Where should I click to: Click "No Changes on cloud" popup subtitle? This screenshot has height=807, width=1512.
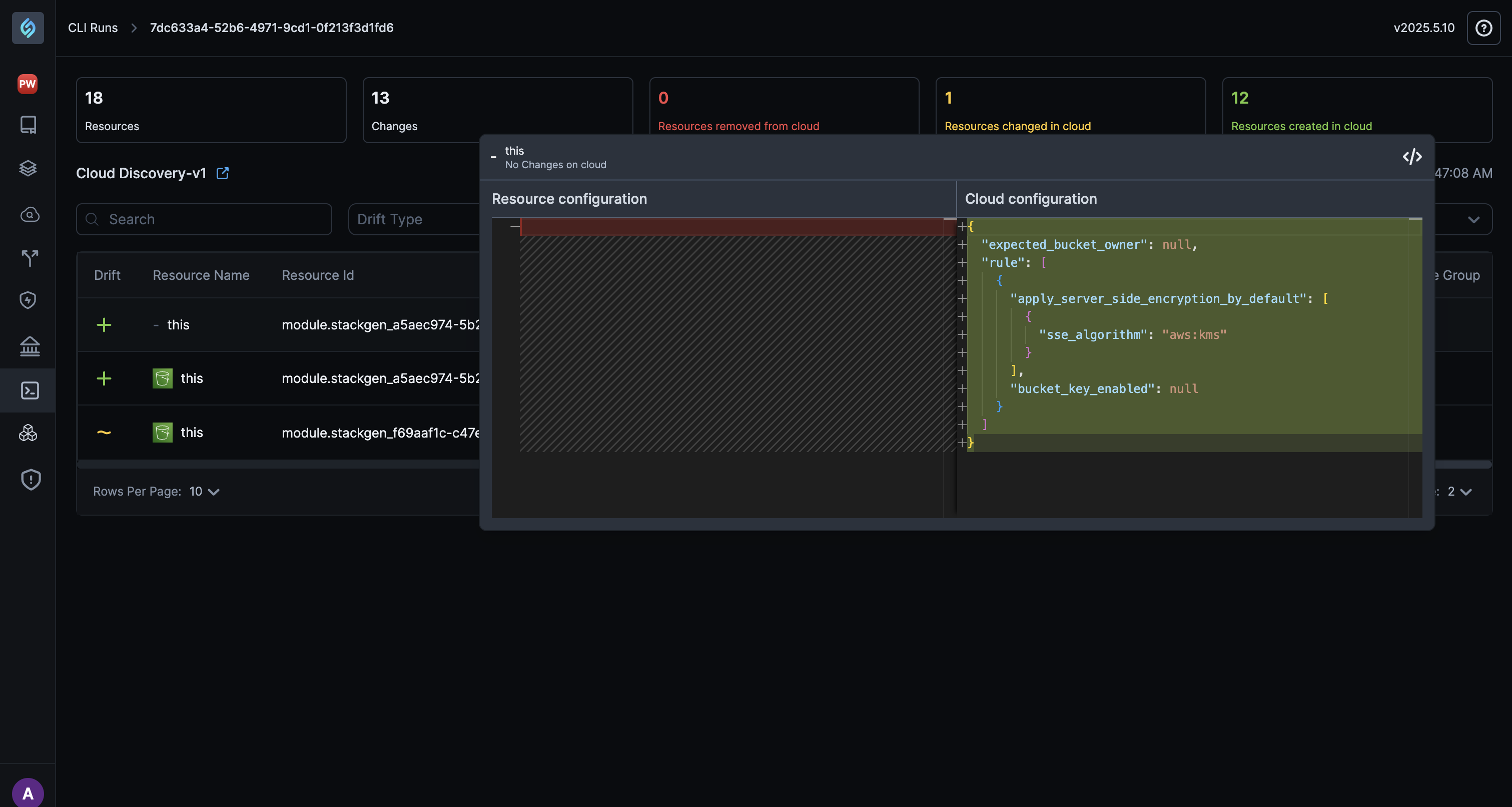pos(555,165)
